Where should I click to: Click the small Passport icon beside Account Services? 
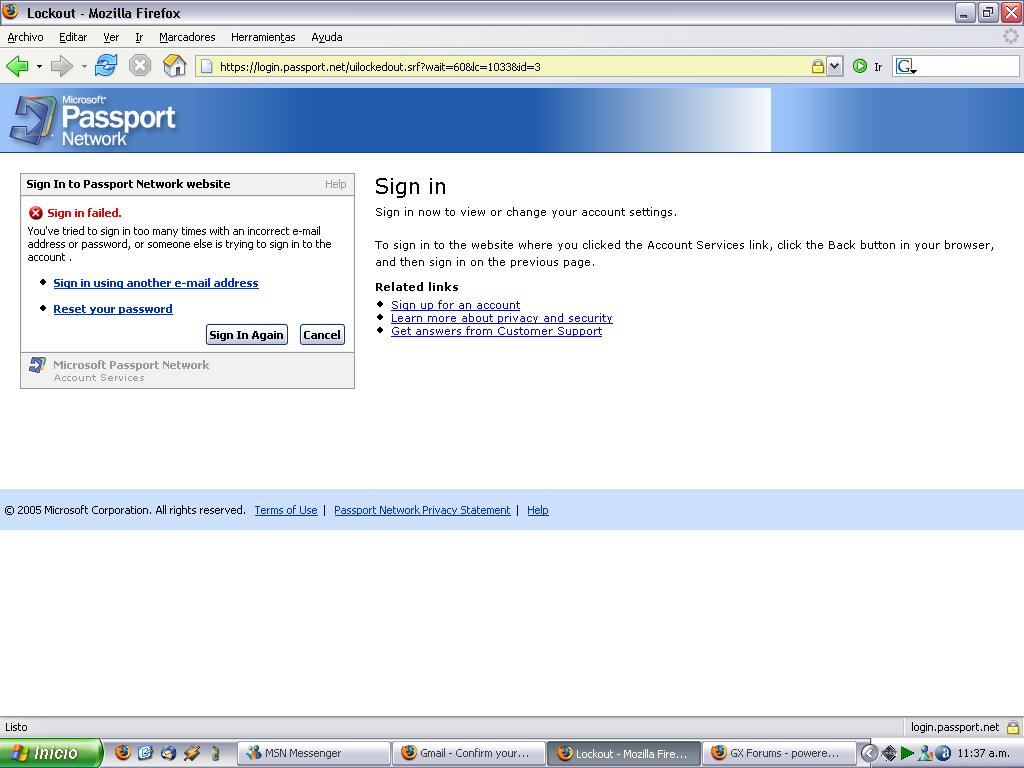coord(37,365)
